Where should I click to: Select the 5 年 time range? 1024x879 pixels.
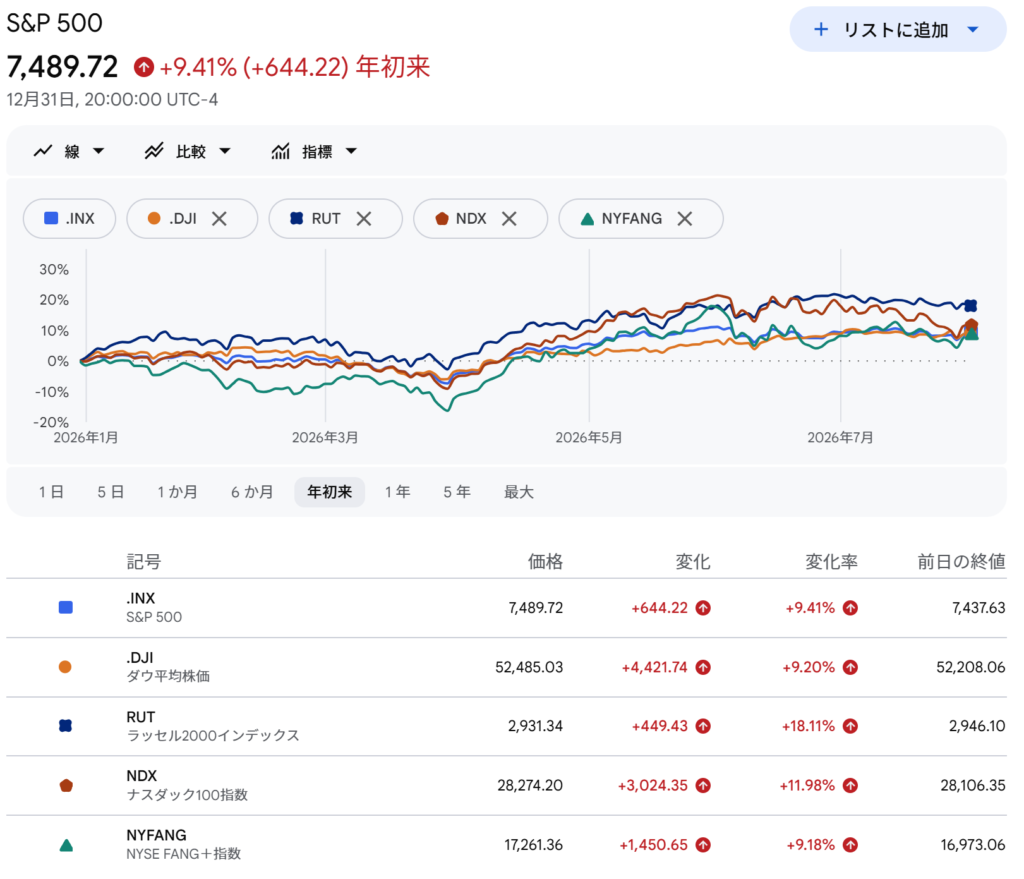456,492
